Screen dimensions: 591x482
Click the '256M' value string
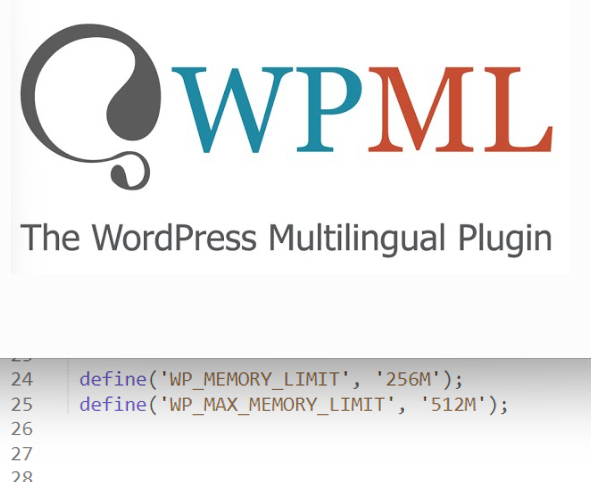click(x=409, y=379)
